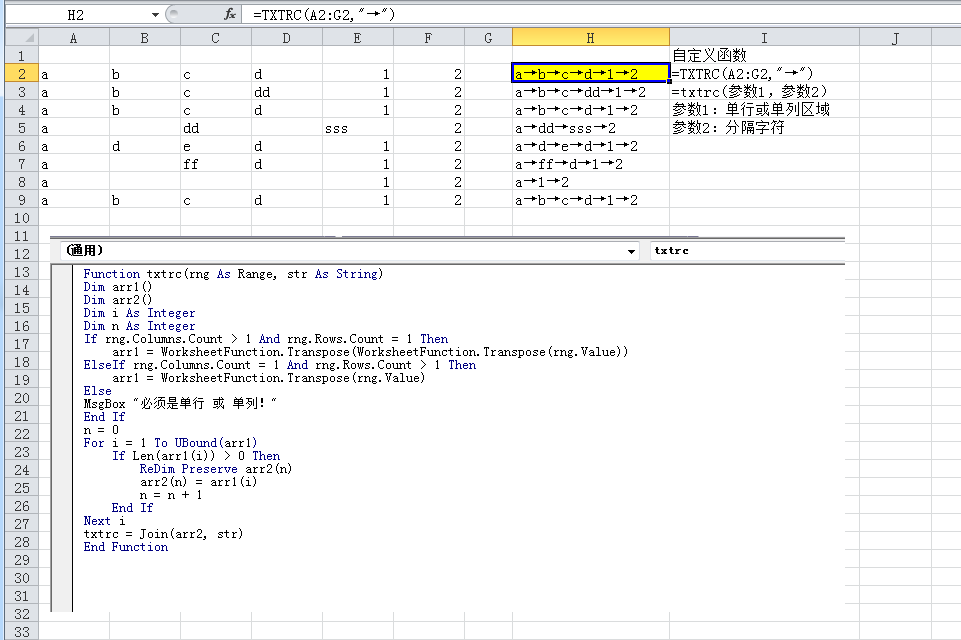Select row 9 header
961x640 pixels.
(22, 200)
